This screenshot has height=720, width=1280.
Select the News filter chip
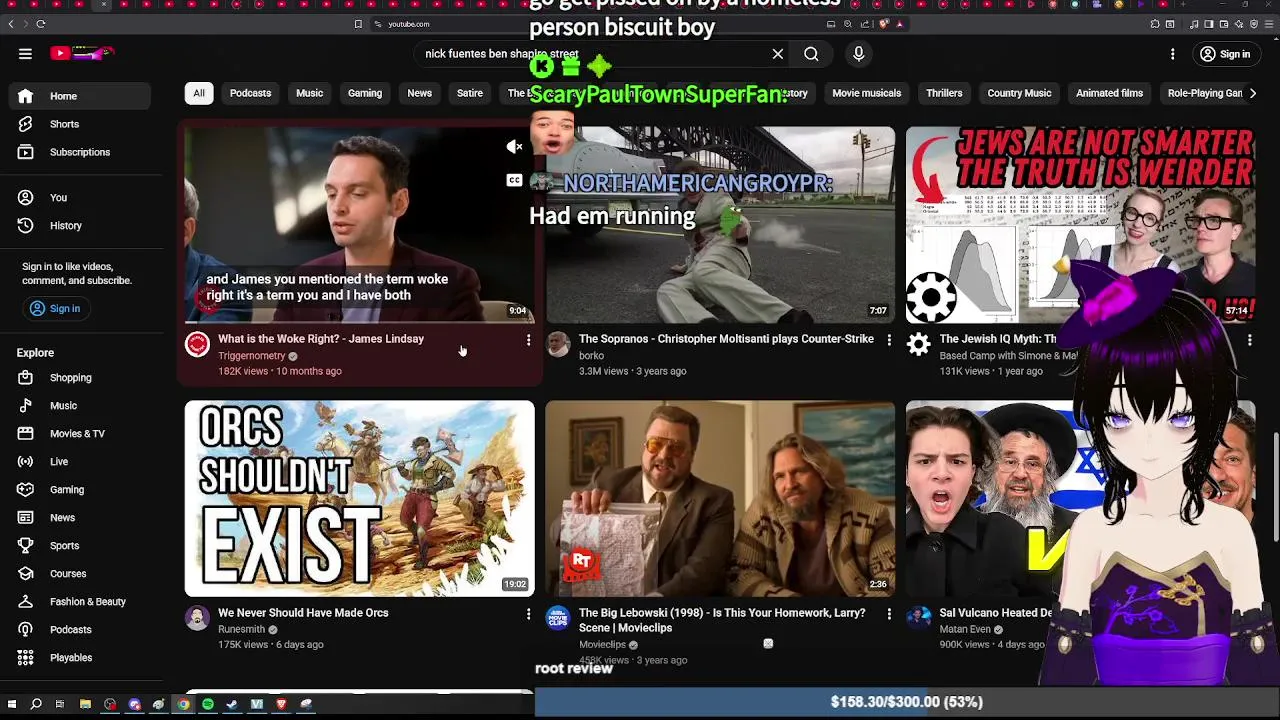pos(420,93)
